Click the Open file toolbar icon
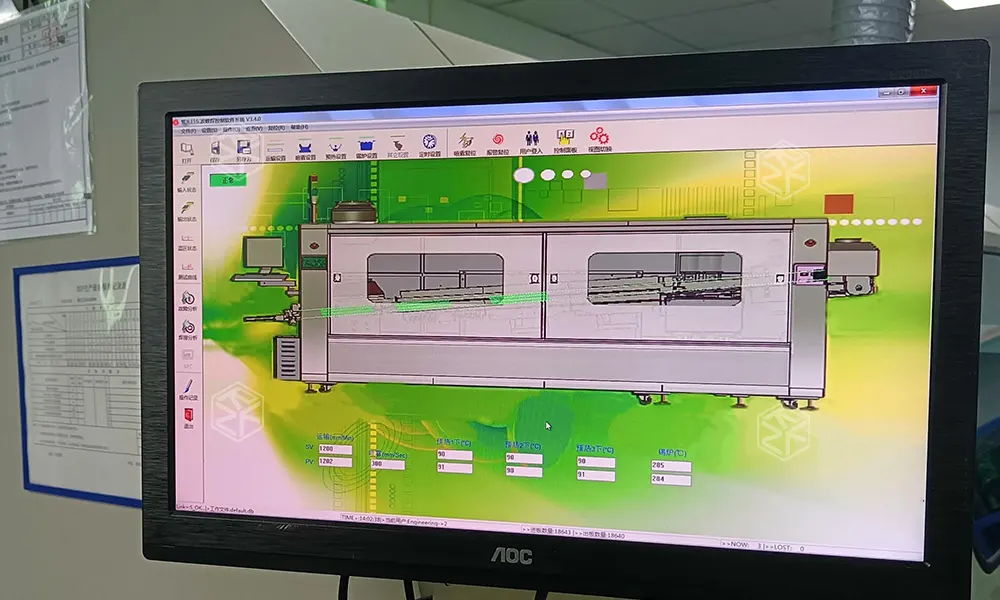The width and height of the screenshot is (1000, 600). [186, 149]
